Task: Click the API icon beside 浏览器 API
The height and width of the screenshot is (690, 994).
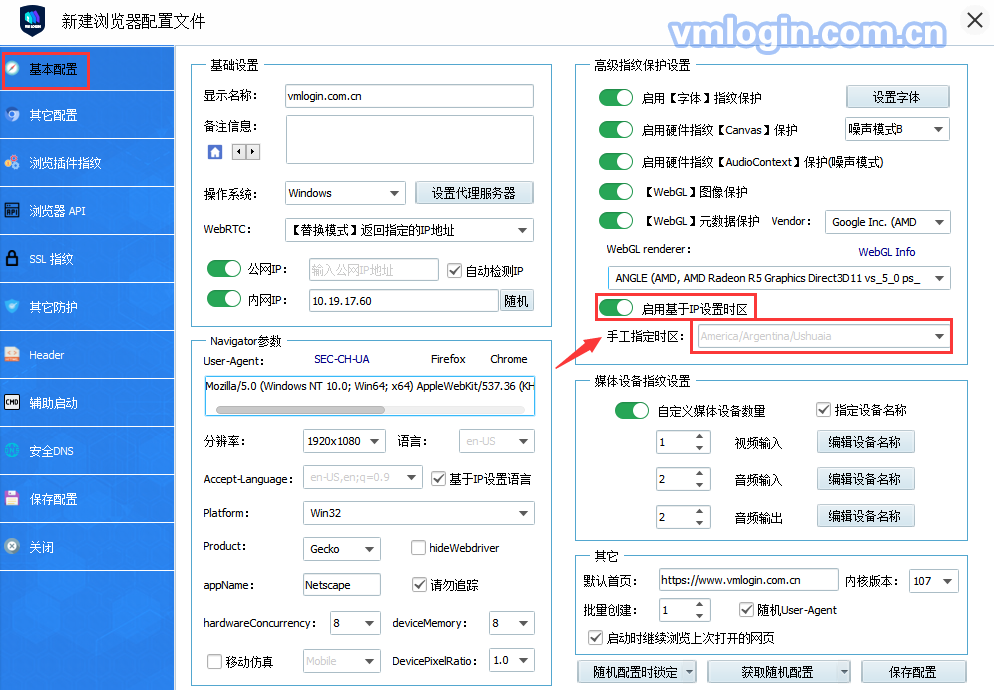Action: (12, 210)
